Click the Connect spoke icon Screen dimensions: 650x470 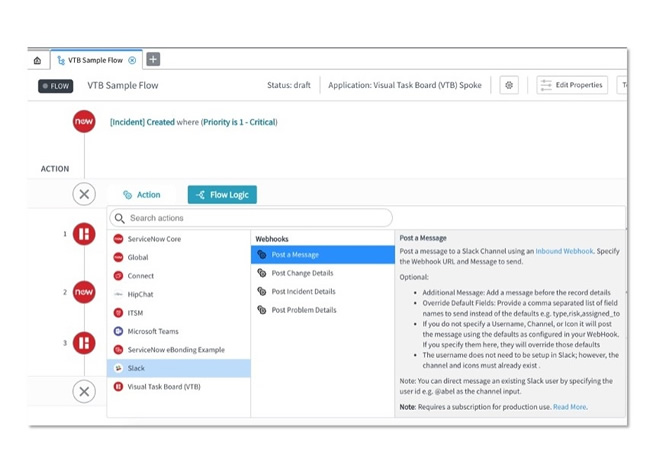pos(118,276)
